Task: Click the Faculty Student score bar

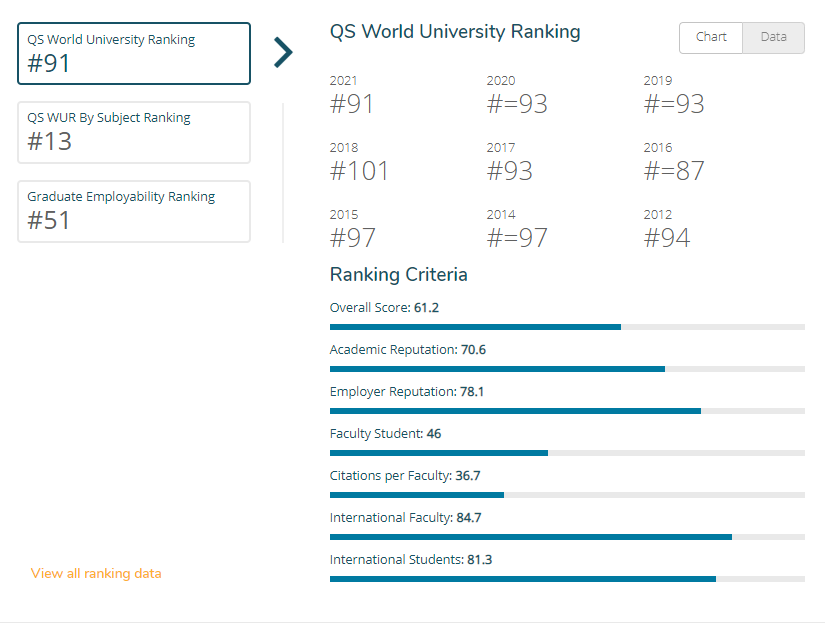Action: pos(567,453)
